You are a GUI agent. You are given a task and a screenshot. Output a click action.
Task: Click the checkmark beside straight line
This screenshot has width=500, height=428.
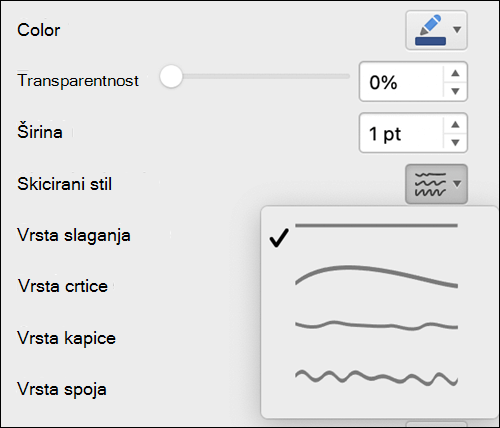279,238
